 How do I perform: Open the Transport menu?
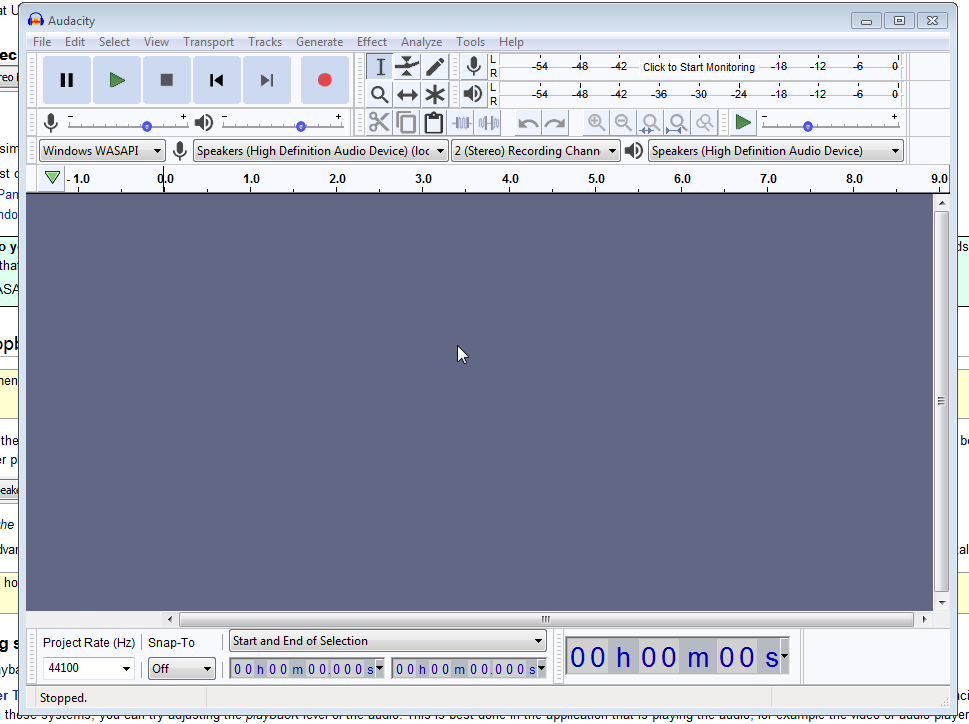point(208,42)
